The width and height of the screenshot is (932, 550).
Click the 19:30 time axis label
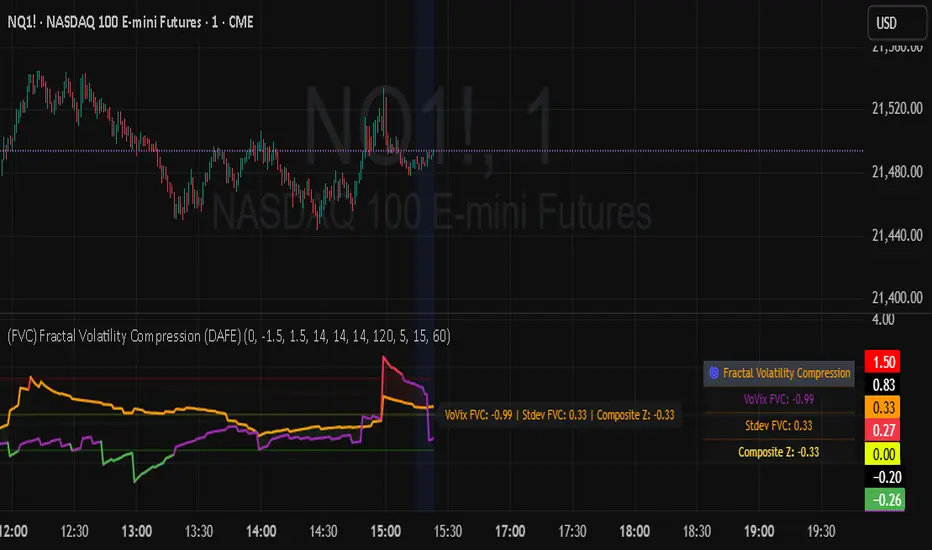(821, 531)
